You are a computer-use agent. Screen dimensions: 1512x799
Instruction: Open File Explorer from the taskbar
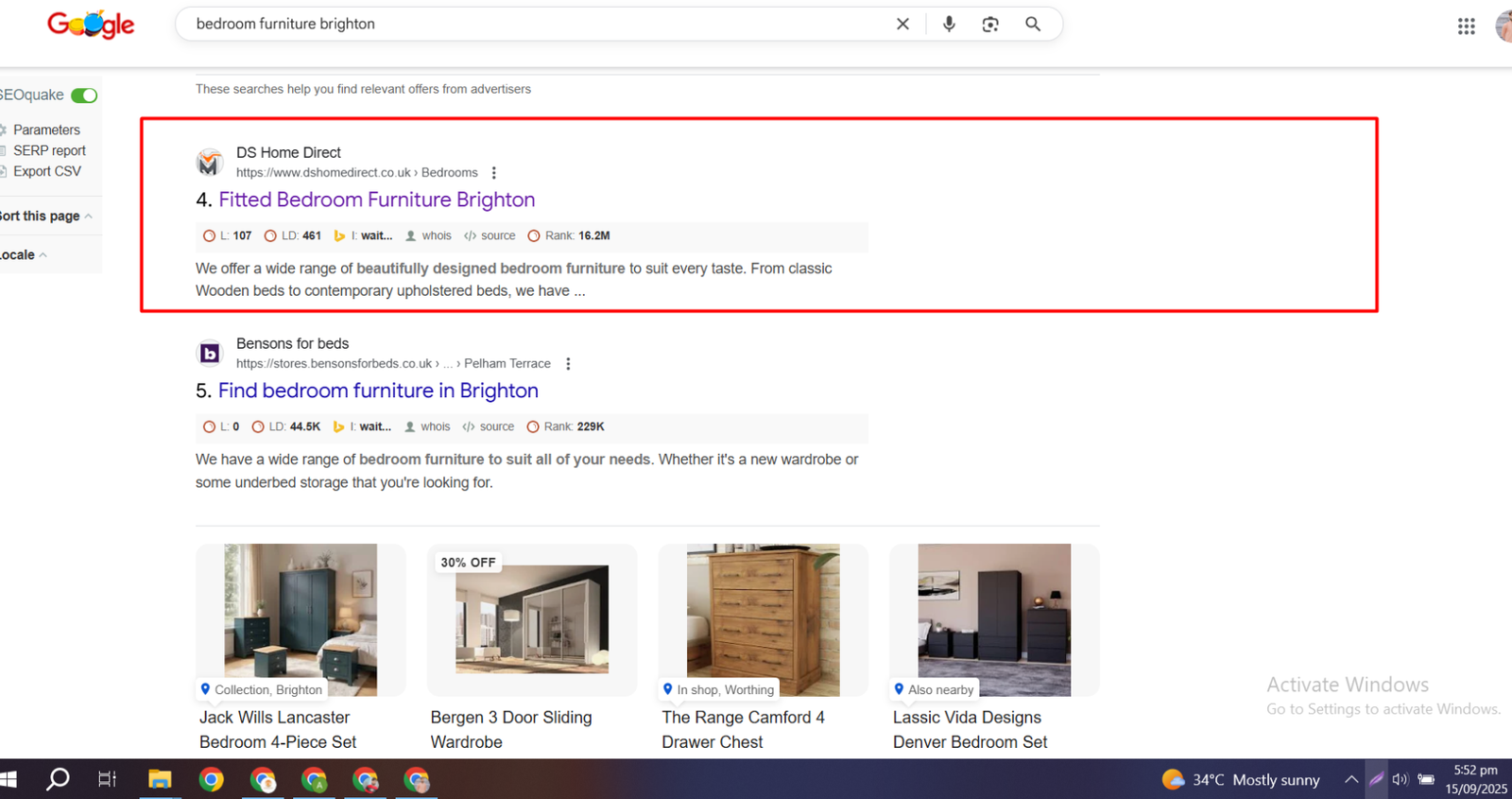[160, 779]
